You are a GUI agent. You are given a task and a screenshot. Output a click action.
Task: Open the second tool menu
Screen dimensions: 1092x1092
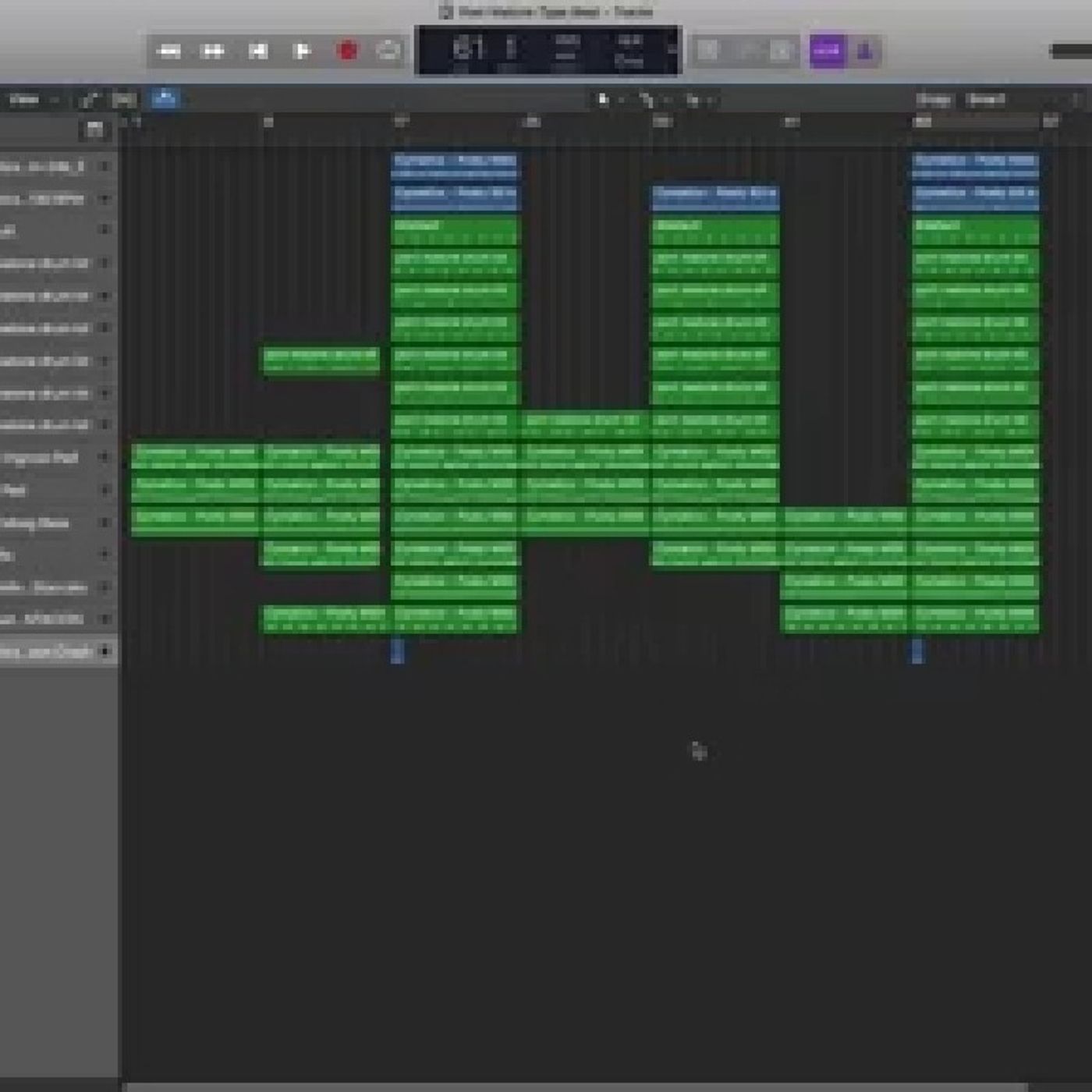click(x=653, y=99)
